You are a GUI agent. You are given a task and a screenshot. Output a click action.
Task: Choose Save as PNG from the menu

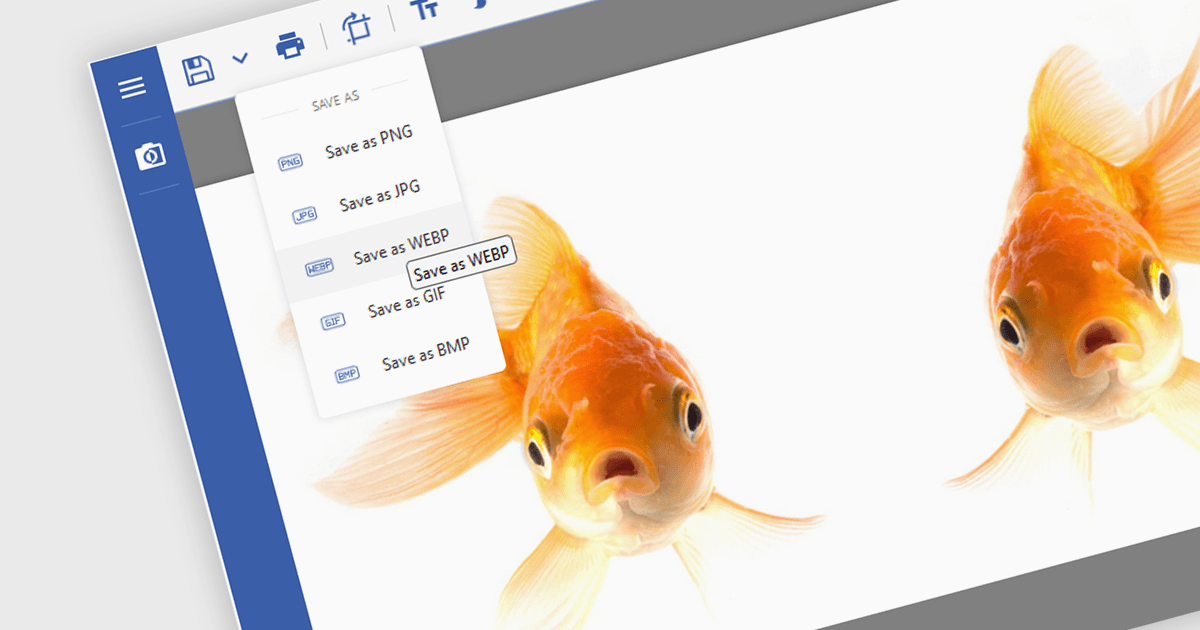pyautogui.click(x=368, y=142)
